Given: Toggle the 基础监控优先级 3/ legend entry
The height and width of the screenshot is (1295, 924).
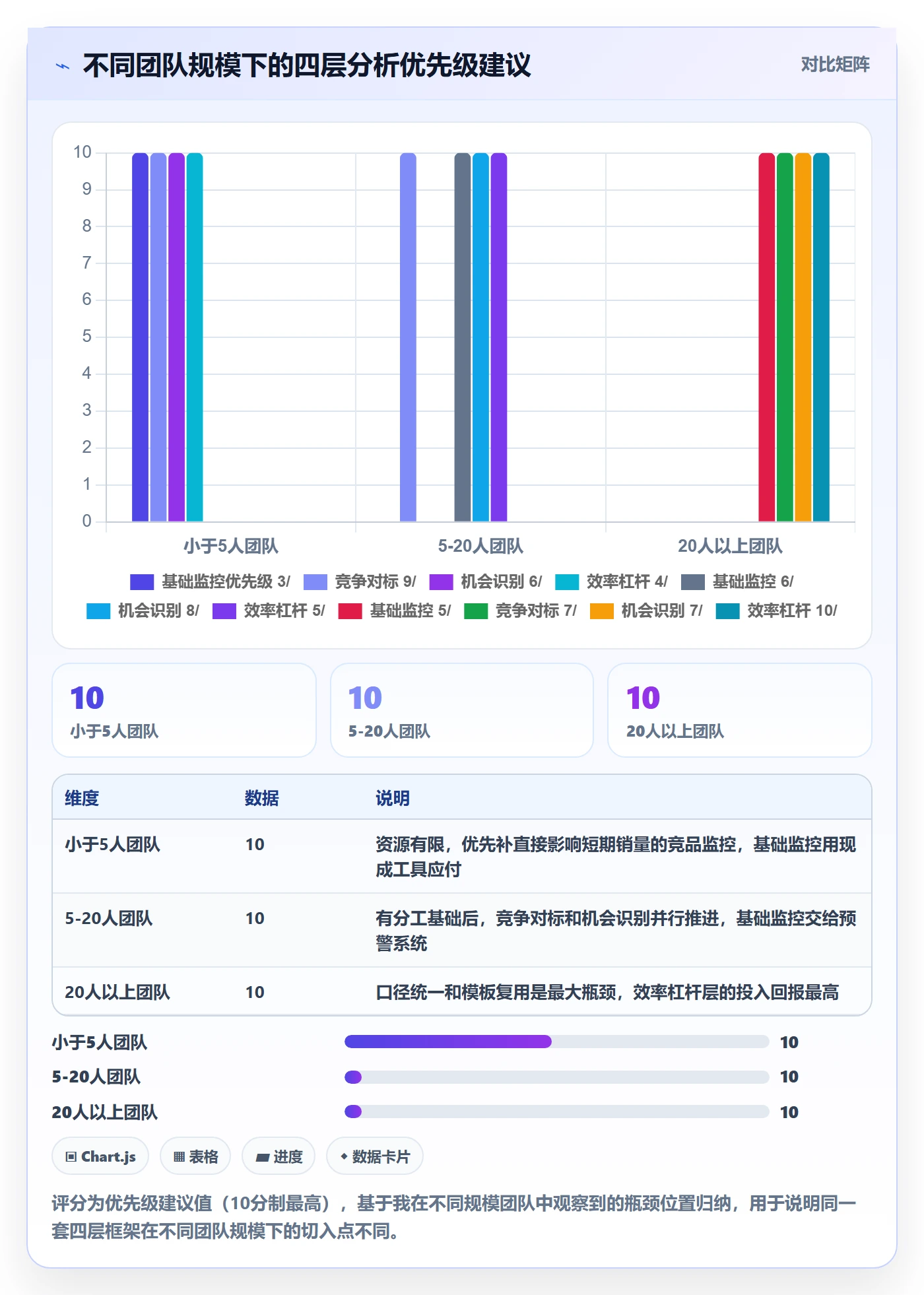Looking at the screenshot, I should [x=210, y=581].
